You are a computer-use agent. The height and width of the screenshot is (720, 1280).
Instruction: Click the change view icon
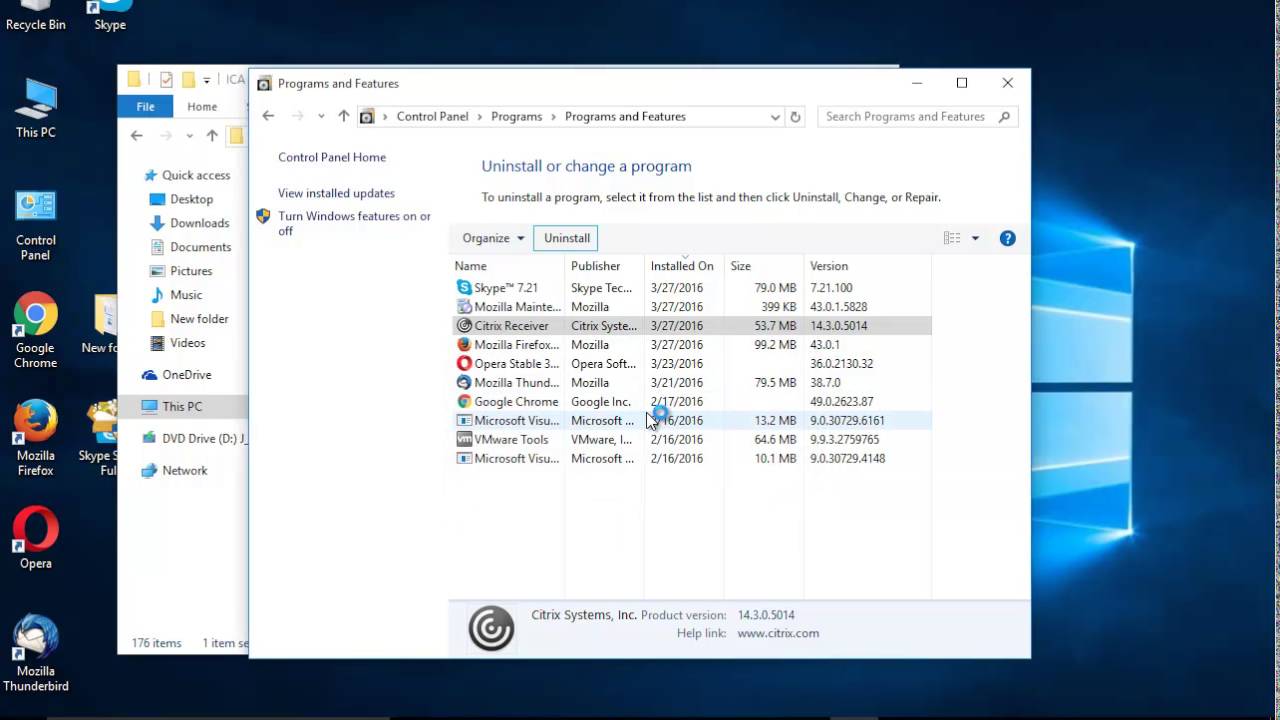coord(952,238)
